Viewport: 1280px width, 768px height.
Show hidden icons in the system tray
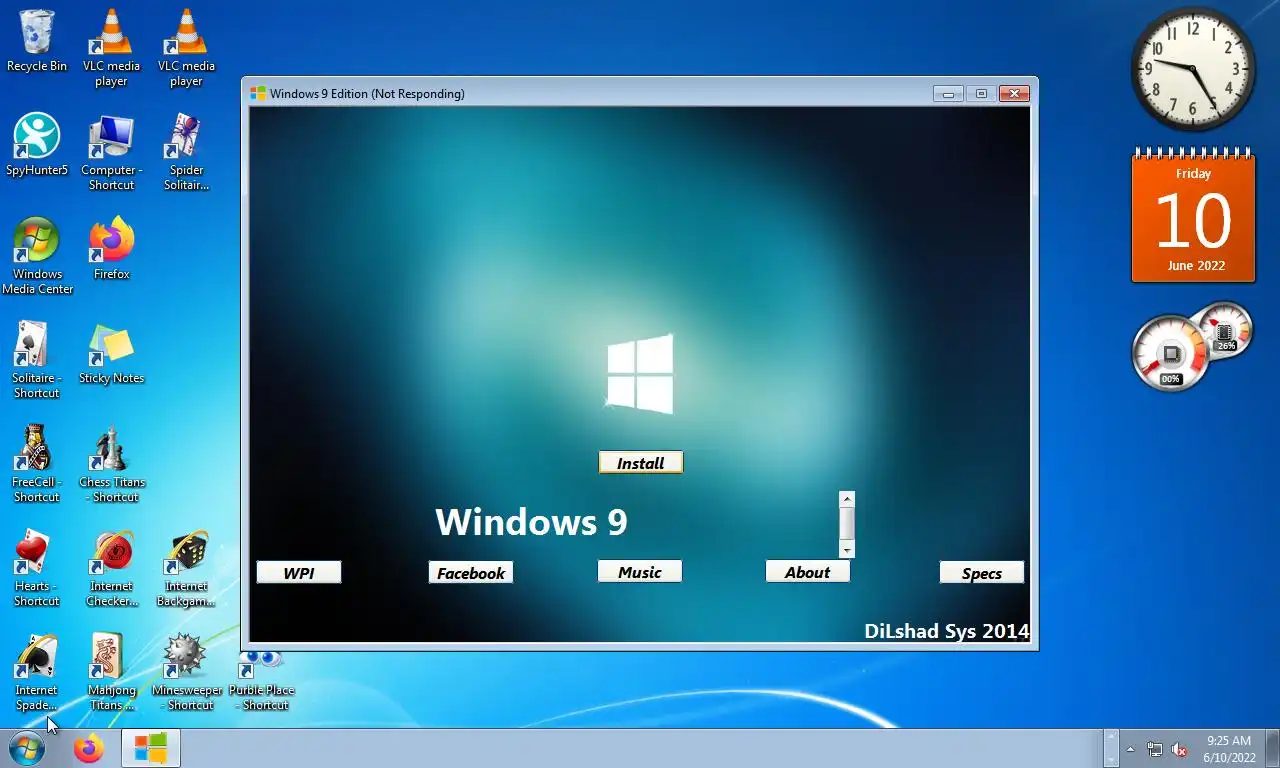(x=1130, y=749)
